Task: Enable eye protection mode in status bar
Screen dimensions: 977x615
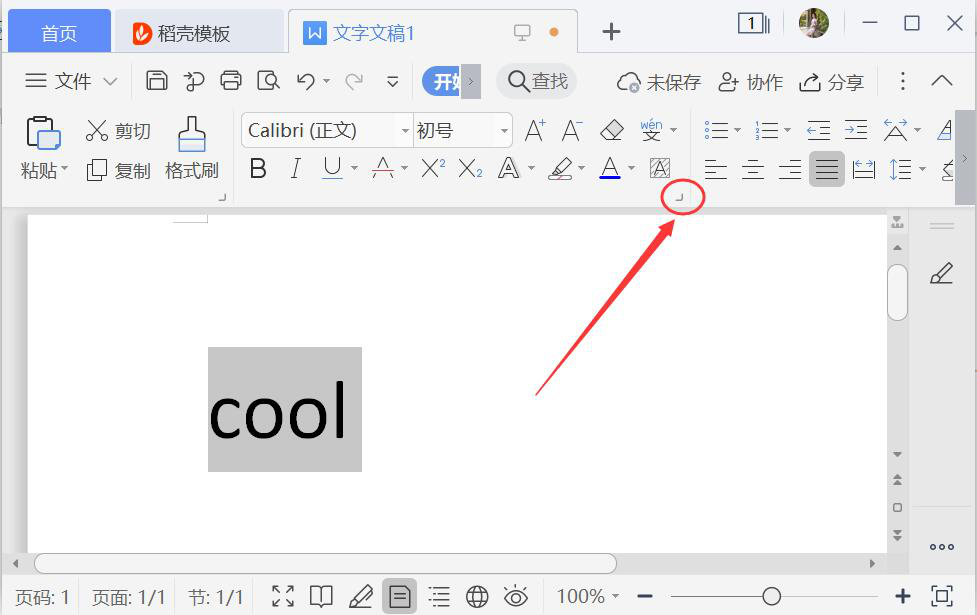Action: tap(516, 597)
